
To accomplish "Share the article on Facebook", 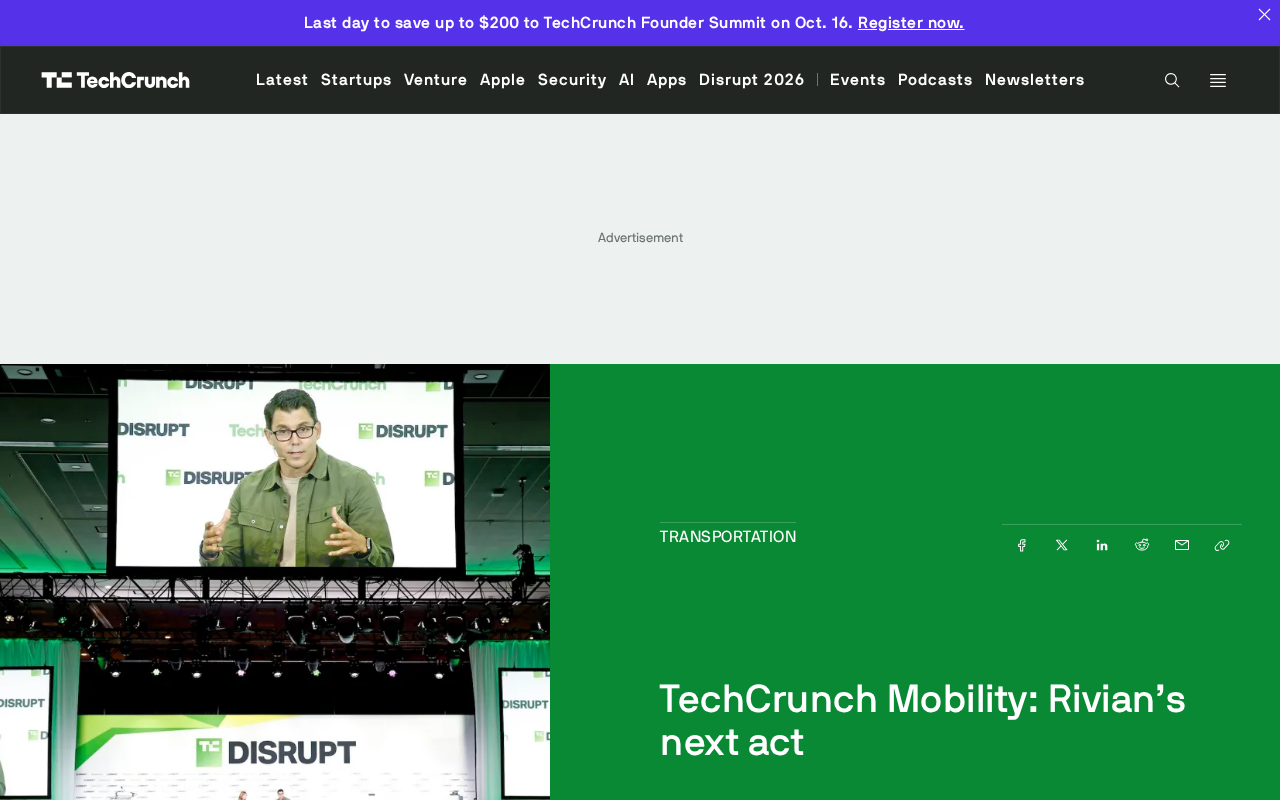I will [1022, 545].
